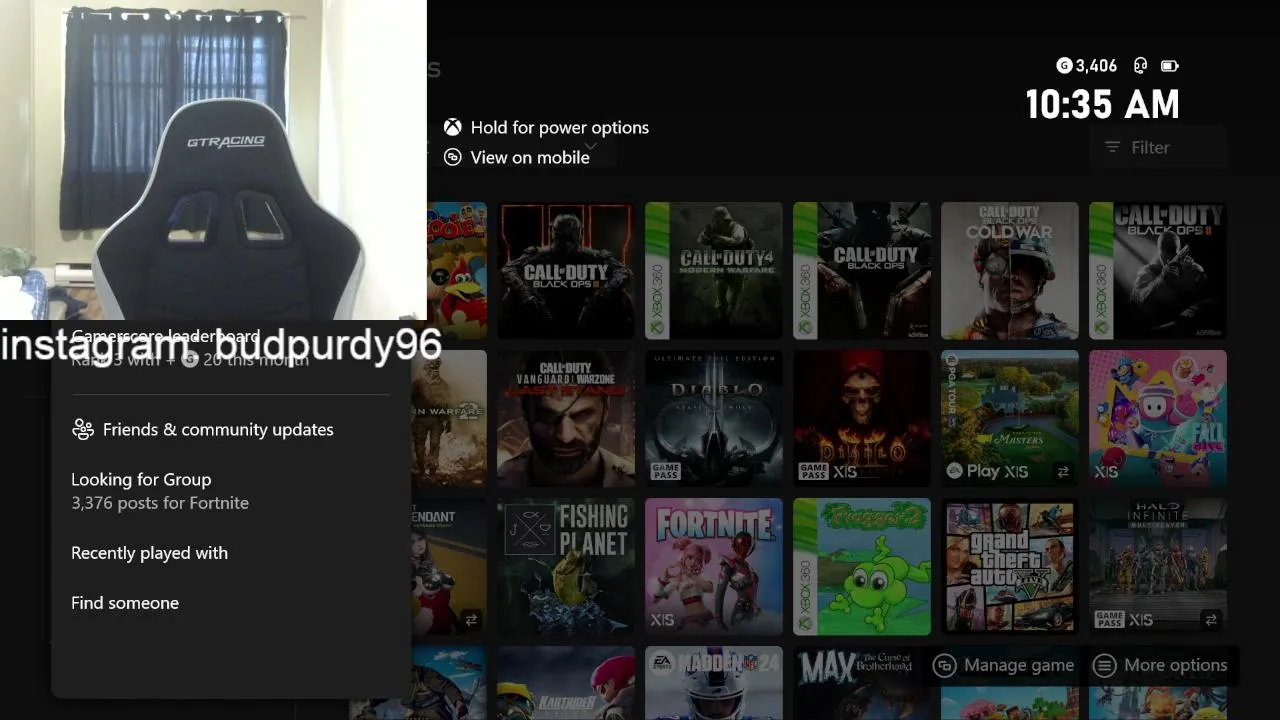Select the Halo Infinite Multiplayer tile
Viewport: 1280px width, 720px height.
click(x=1158, y=567)
